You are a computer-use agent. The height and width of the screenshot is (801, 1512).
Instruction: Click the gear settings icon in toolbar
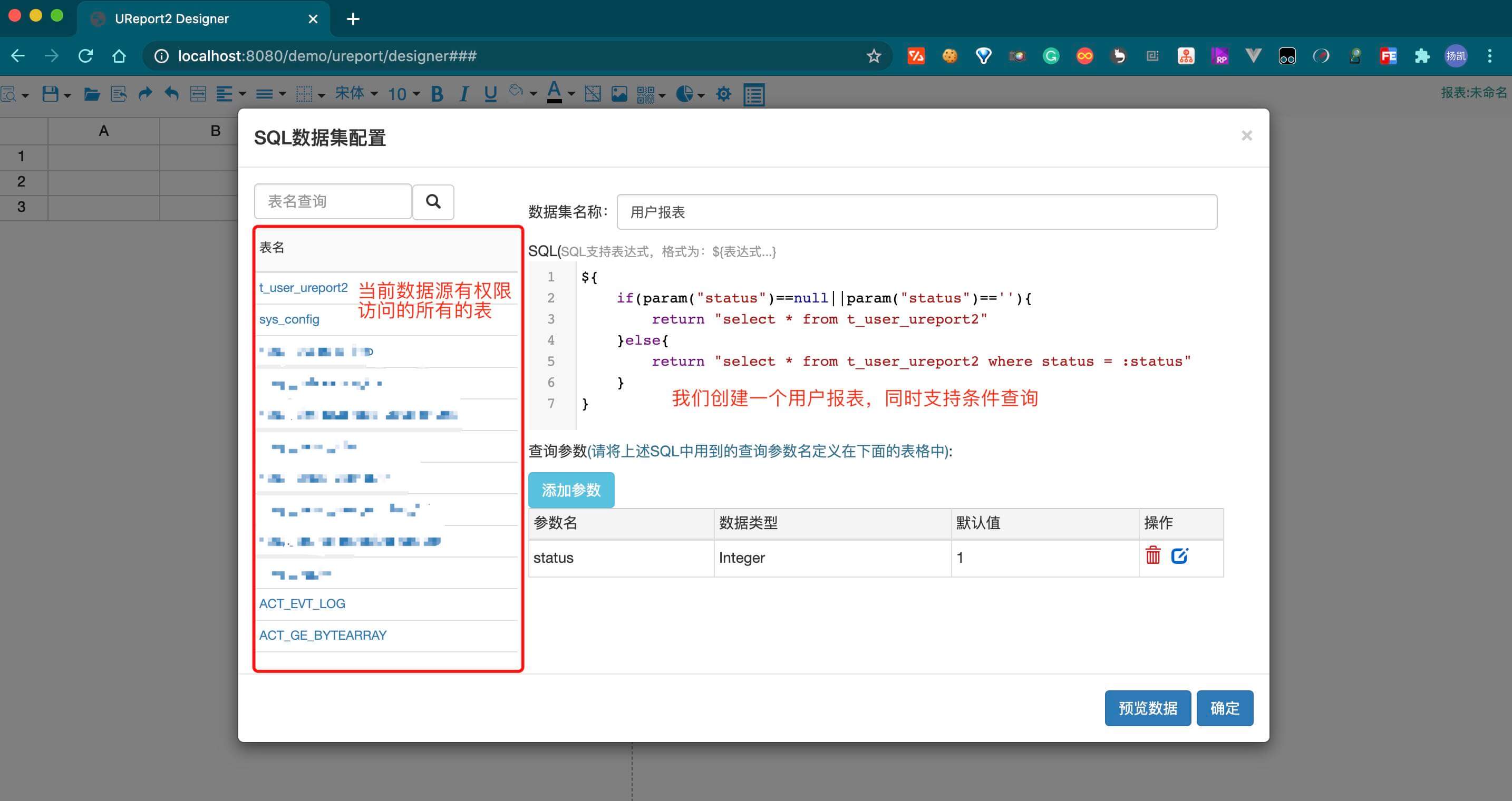[724, 94]
